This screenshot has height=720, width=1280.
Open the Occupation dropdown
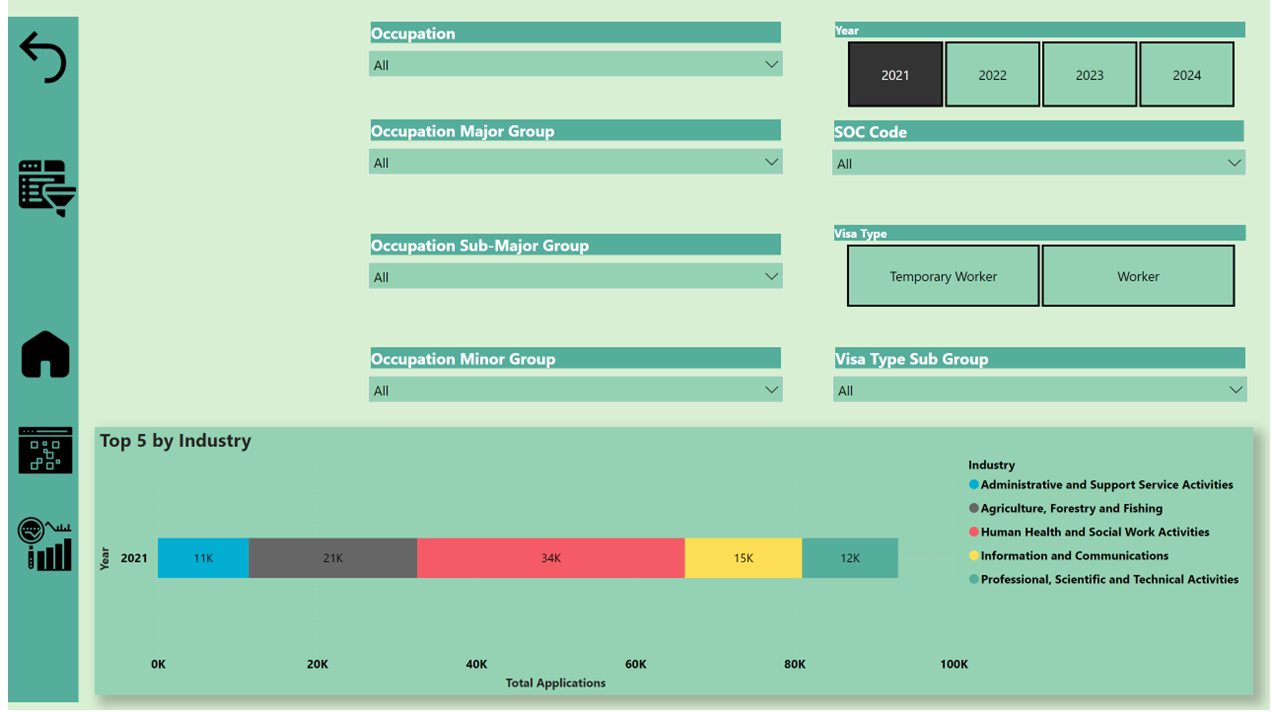(772, 63)
